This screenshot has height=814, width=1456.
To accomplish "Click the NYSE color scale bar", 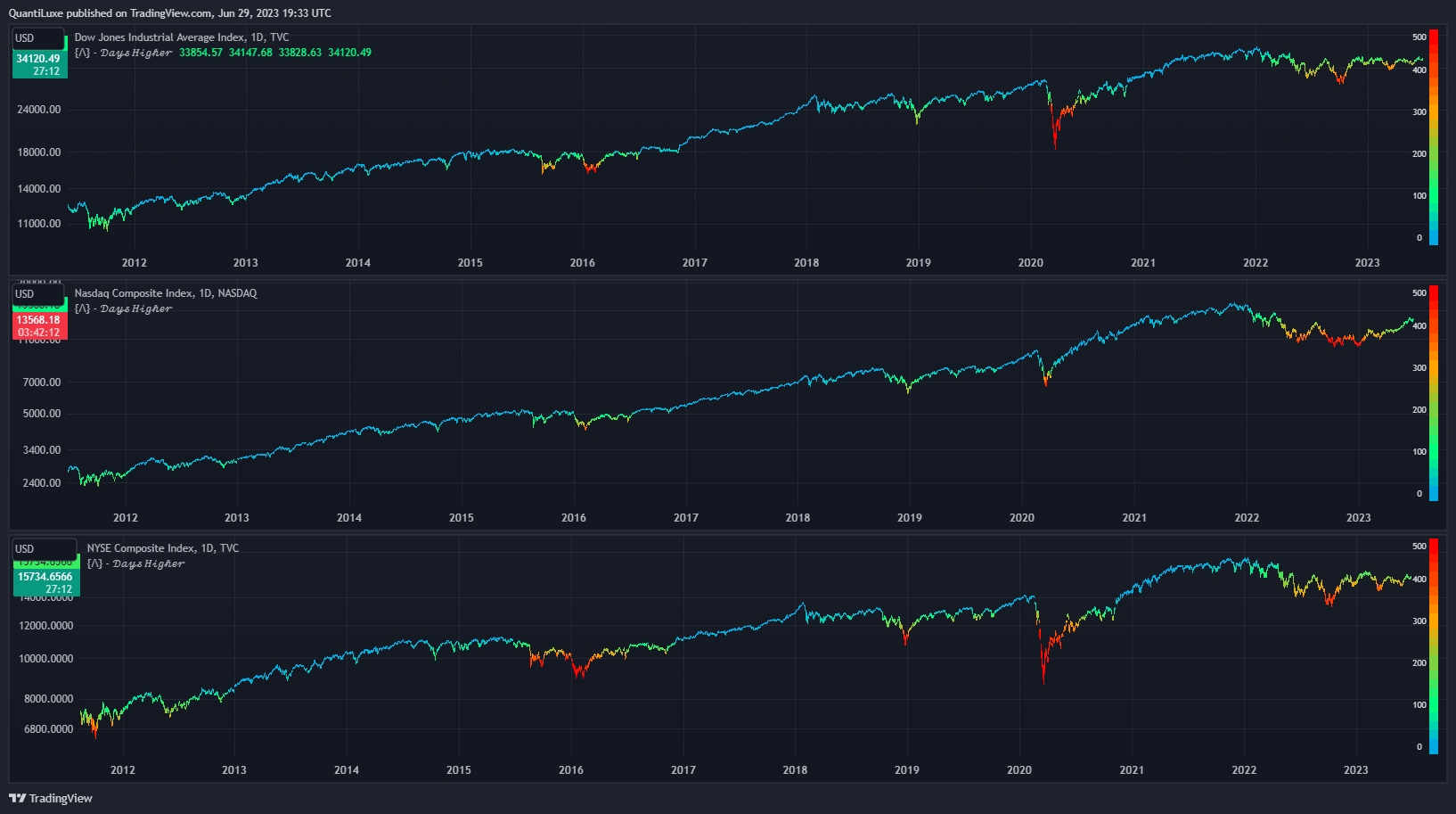I will pos(1434,646).
